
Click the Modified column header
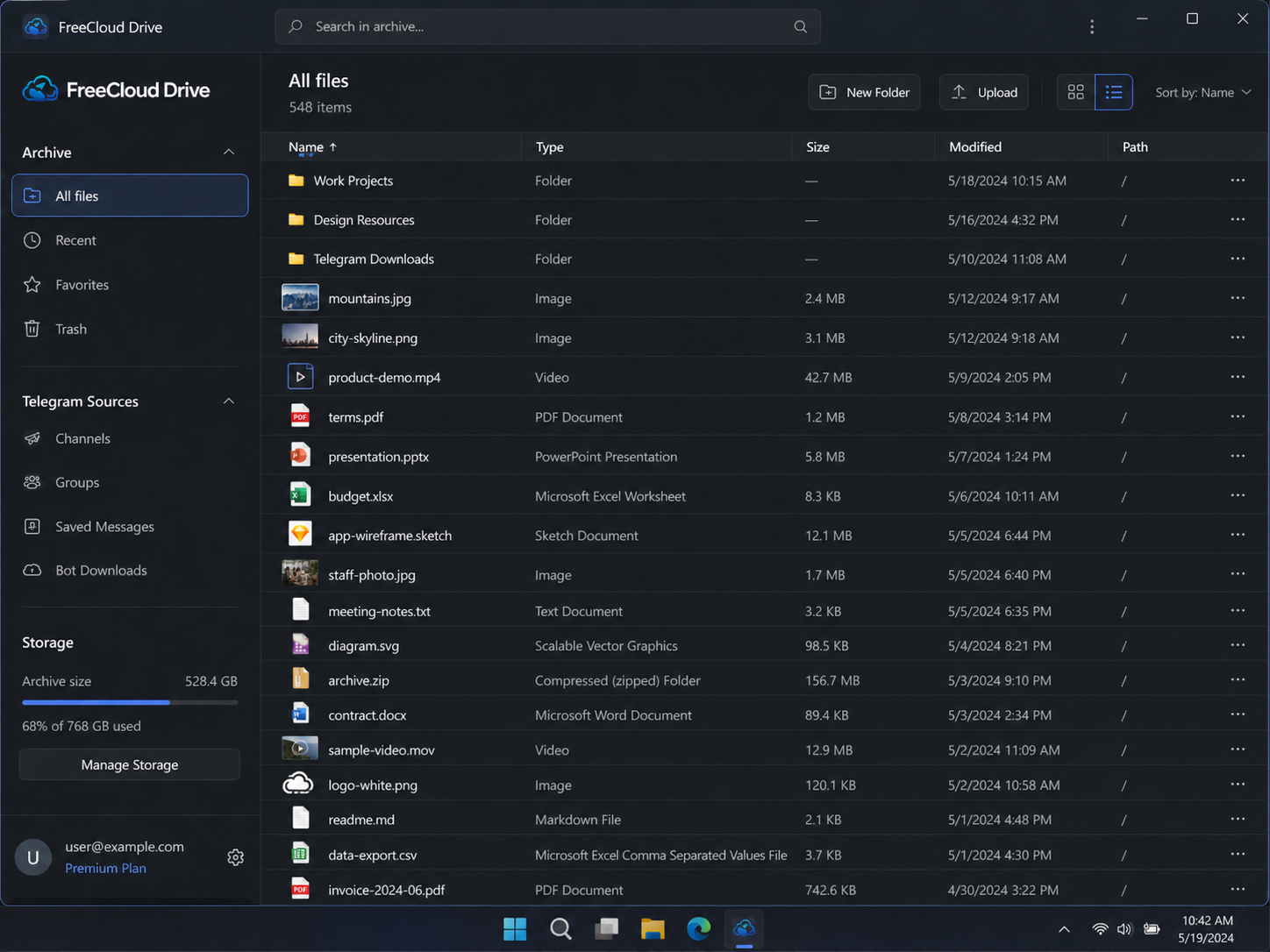(x=975, y=147)
